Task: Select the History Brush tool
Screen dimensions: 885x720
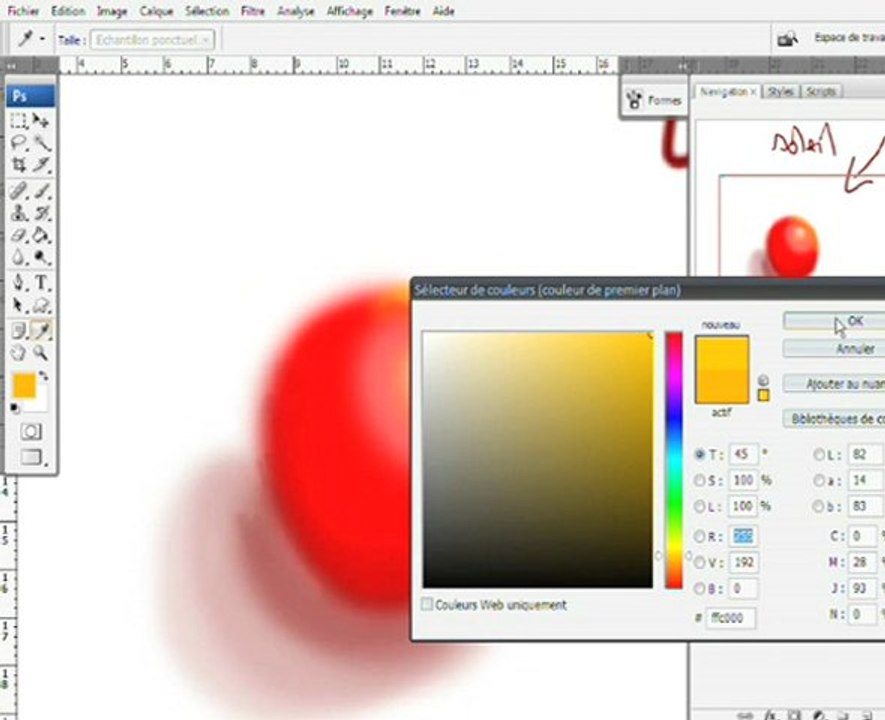Action: pyautogui.click(x=41, y=213)
